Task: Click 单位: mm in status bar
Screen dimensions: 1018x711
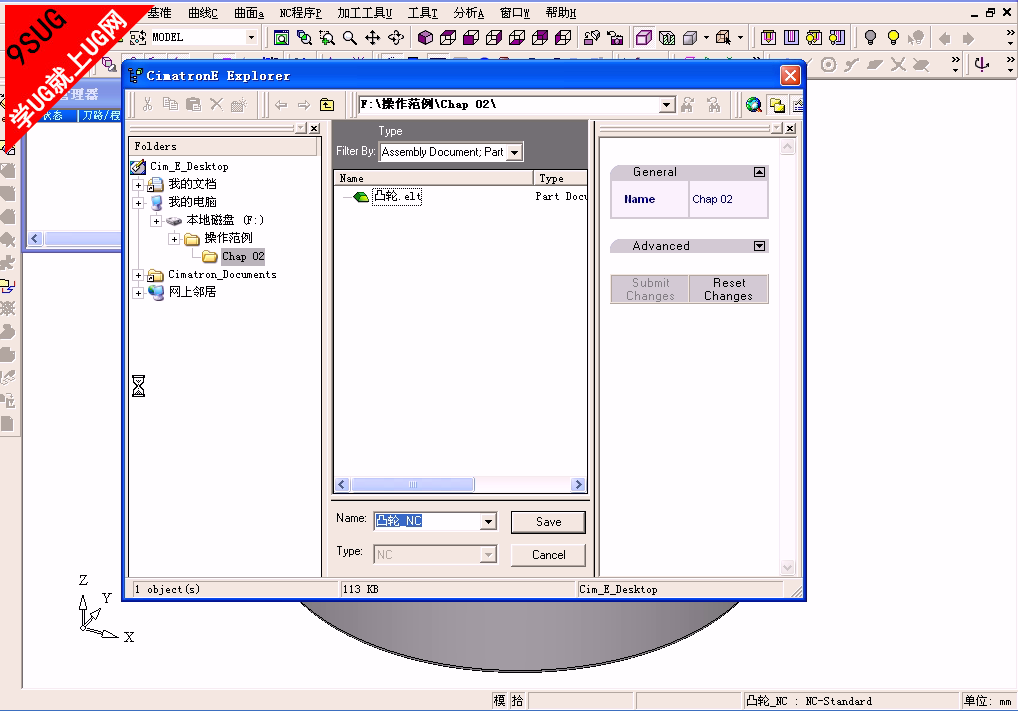Action: (987, 701)
